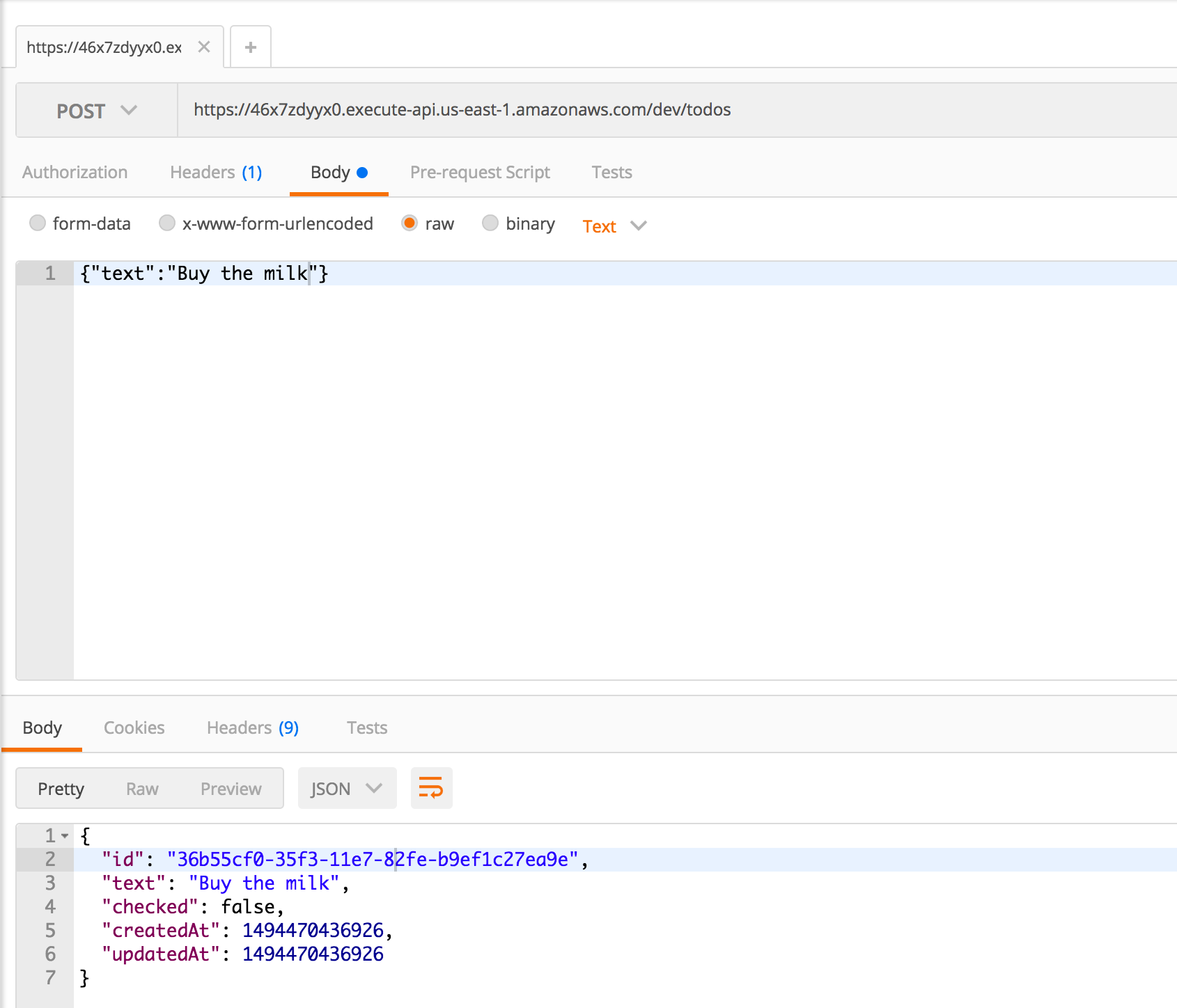This screenshot has width=1177, height=1008.
Task: Switch to Preview response view
Action: point(231,789)
